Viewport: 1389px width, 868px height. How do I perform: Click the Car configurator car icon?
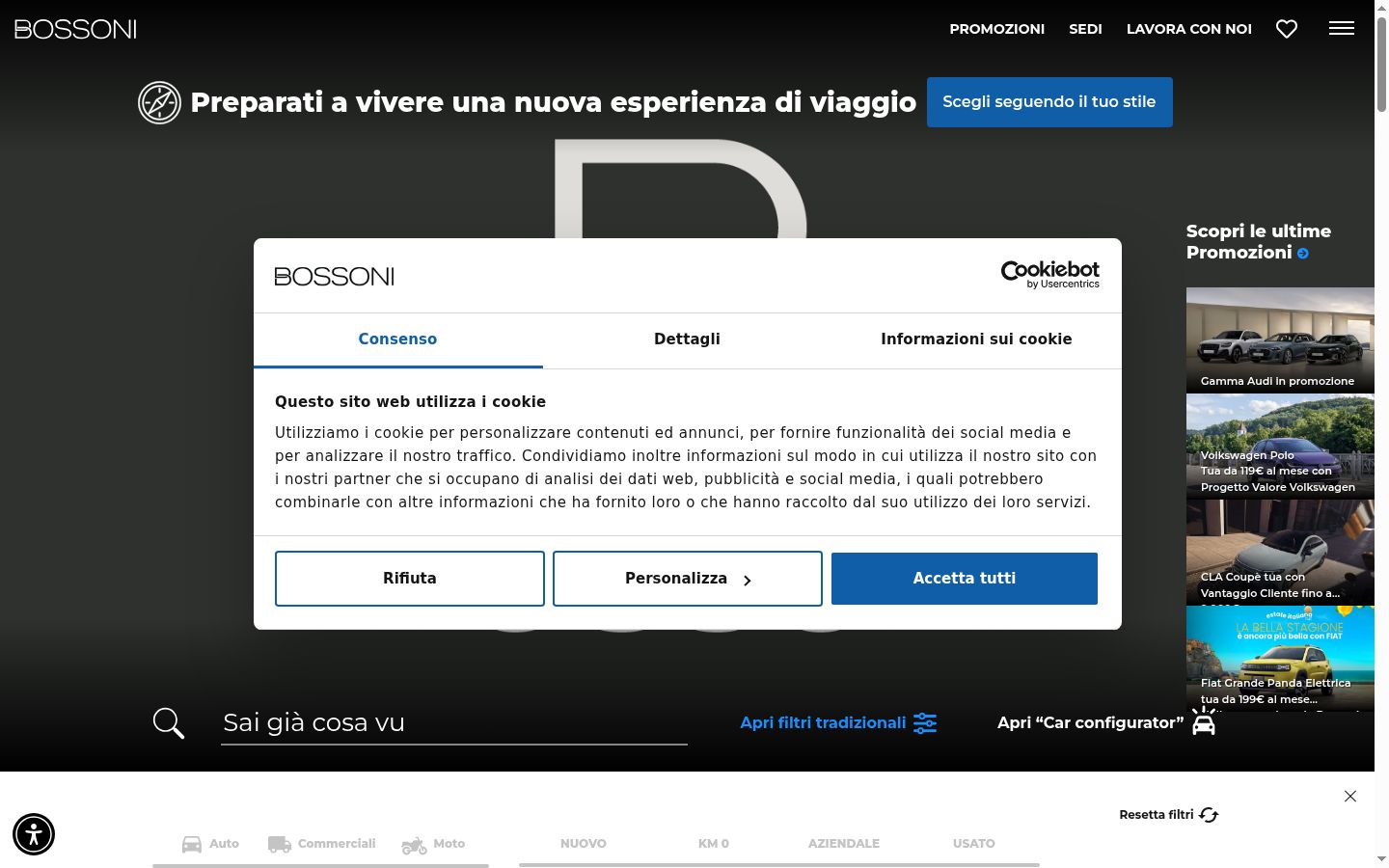click(1204, 722)
